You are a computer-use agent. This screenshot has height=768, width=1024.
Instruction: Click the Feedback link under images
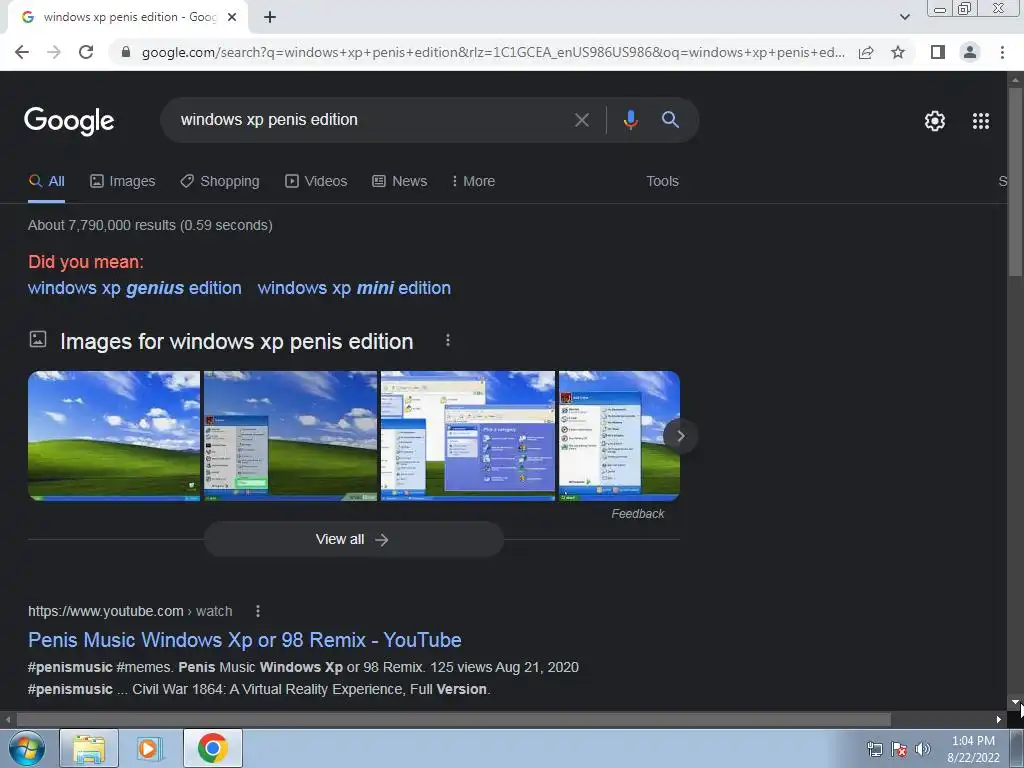637,514
